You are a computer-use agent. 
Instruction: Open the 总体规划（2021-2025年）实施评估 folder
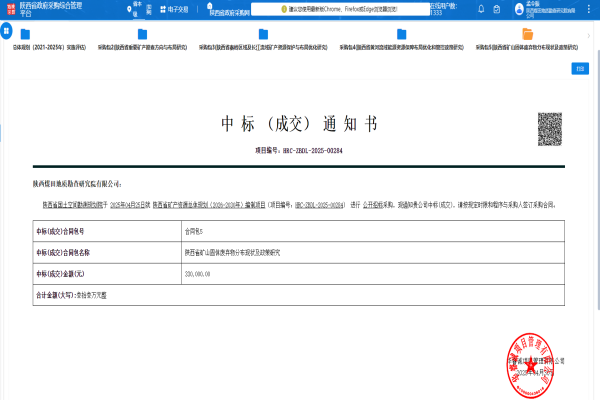[x=25, y=34]
